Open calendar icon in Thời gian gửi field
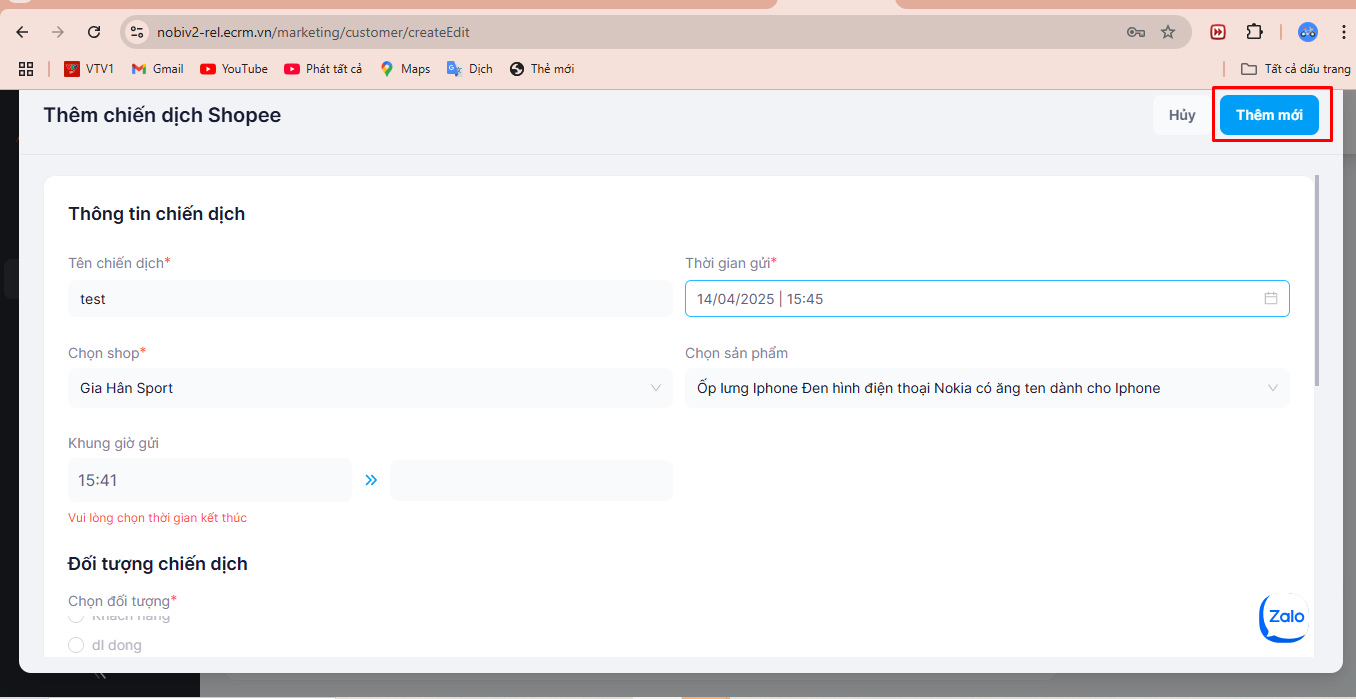 1271,298
